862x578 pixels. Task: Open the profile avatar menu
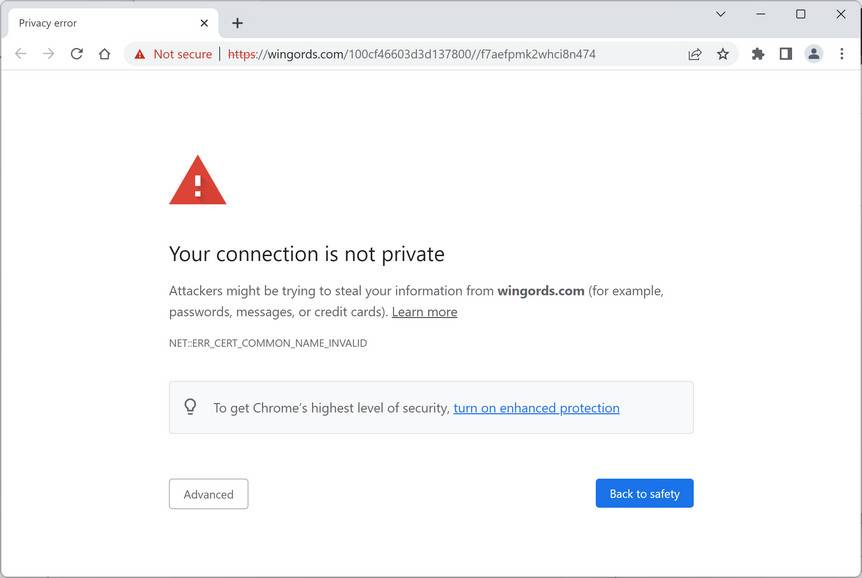(814, 54)
